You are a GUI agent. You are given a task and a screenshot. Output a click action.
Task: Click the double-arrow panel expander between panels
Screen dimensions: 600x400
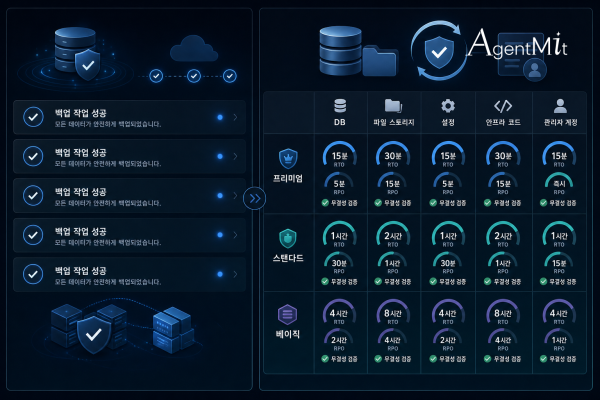point(254,198)
